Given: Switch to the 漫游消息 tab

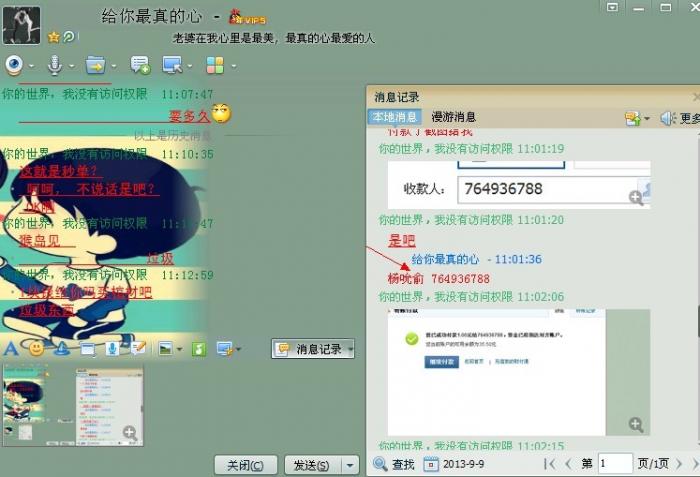Looking at the screenshot, I should (x=454, y=117).
